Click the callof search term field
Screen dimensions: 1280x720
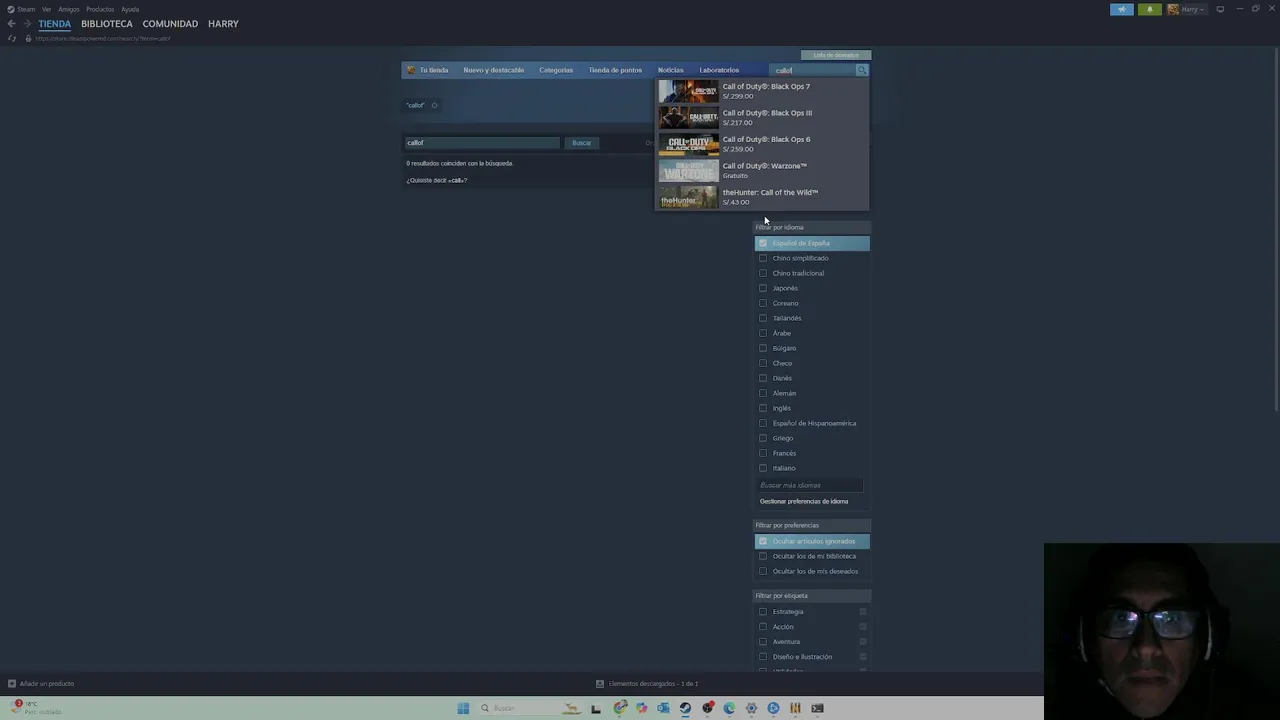[482, 143]
